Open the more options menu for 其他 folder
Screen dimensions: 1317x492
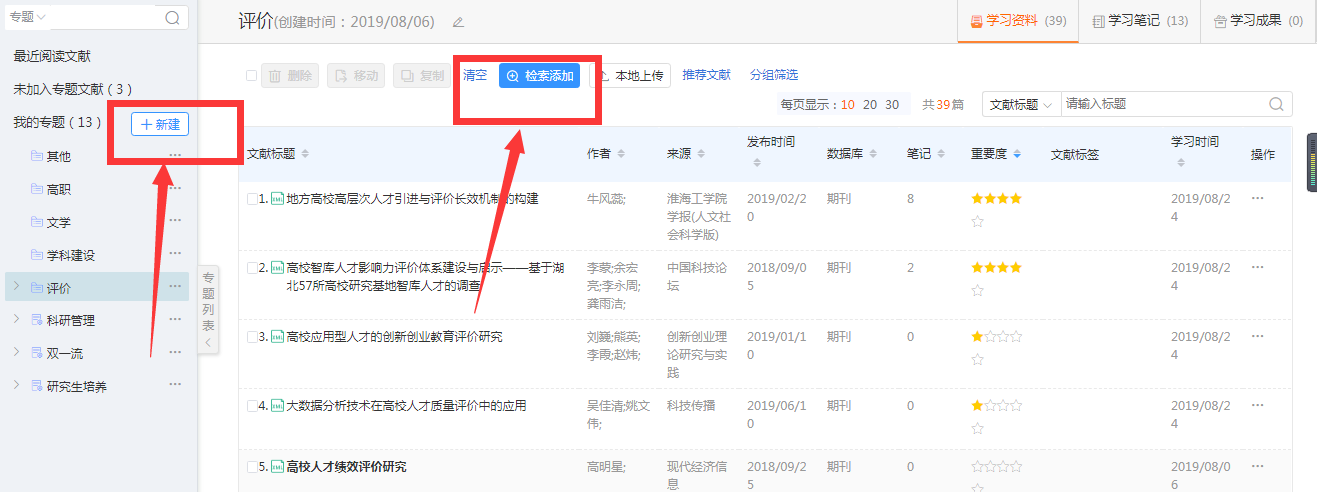coord(176,155)
